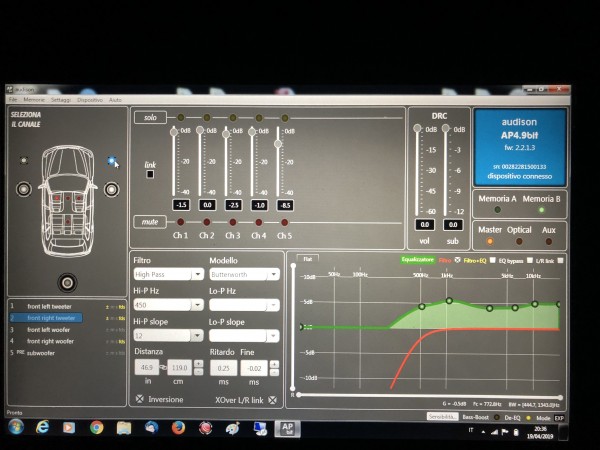This screenshot has height=450, width=600.
Task: Enable the Filtro+EQ checkbox
Action: [x=493, y=260]
